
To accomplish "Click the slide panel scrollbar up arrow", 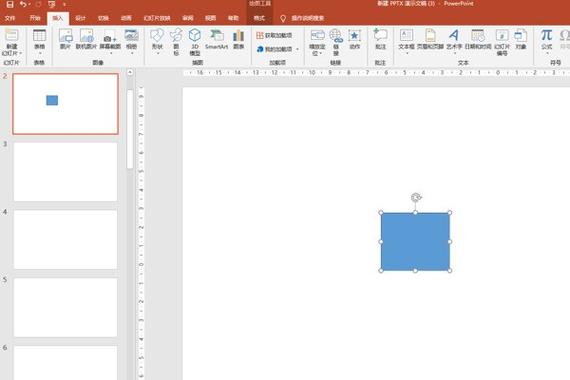I will click(x=130, y=72).
